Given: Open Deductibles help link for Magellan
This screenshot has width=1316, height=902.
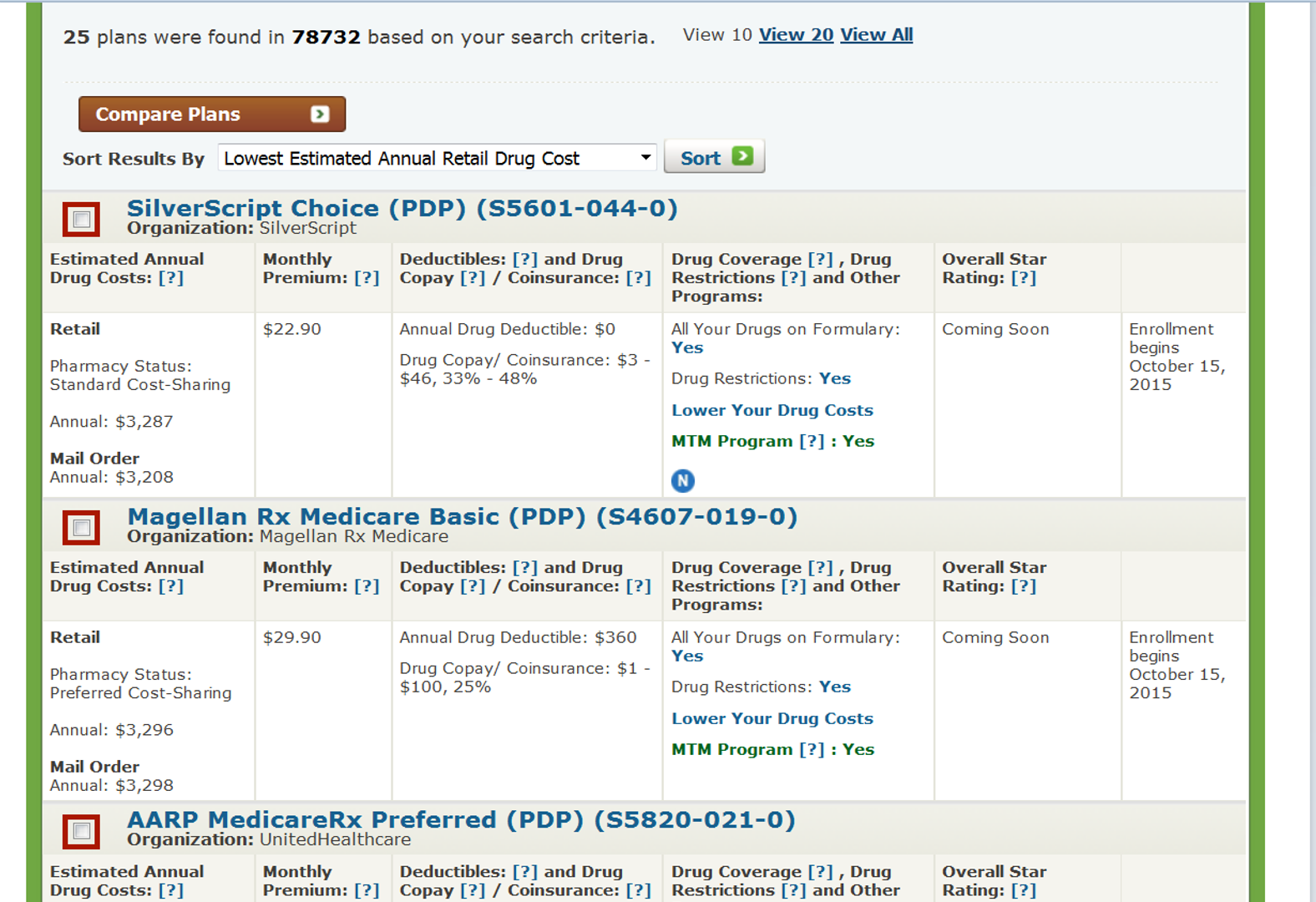Looking at the screenshot, I should tap(525, 568).
